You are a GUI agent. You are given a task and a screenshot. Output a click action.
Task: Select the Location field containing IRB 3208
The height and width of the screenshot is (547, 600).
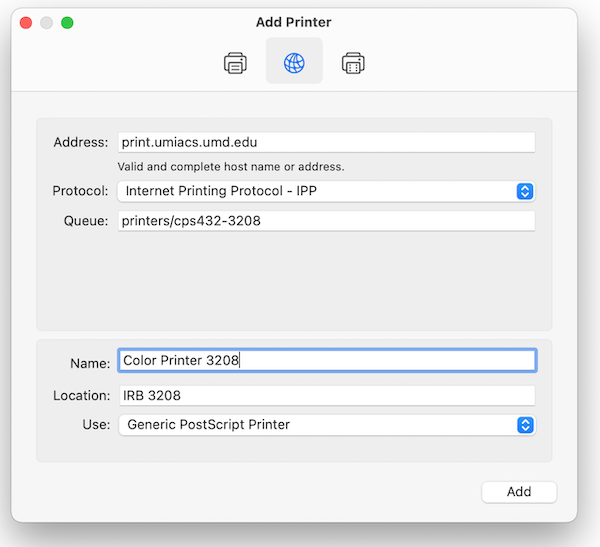pyautogui.click(x=326, y=396)
